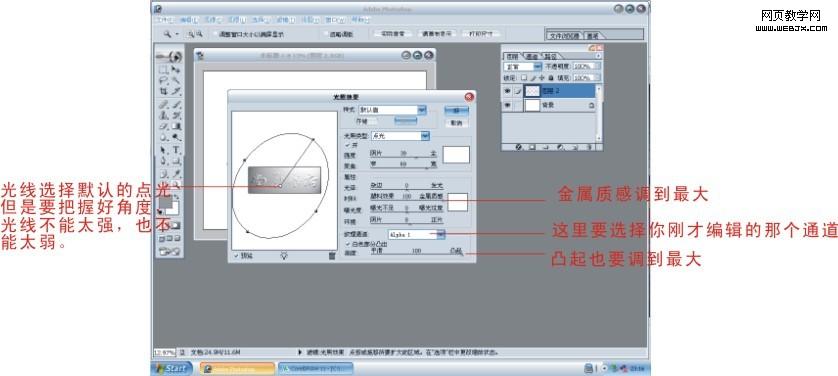Hide the Background layer using its eye icon

tap(507, 106)
